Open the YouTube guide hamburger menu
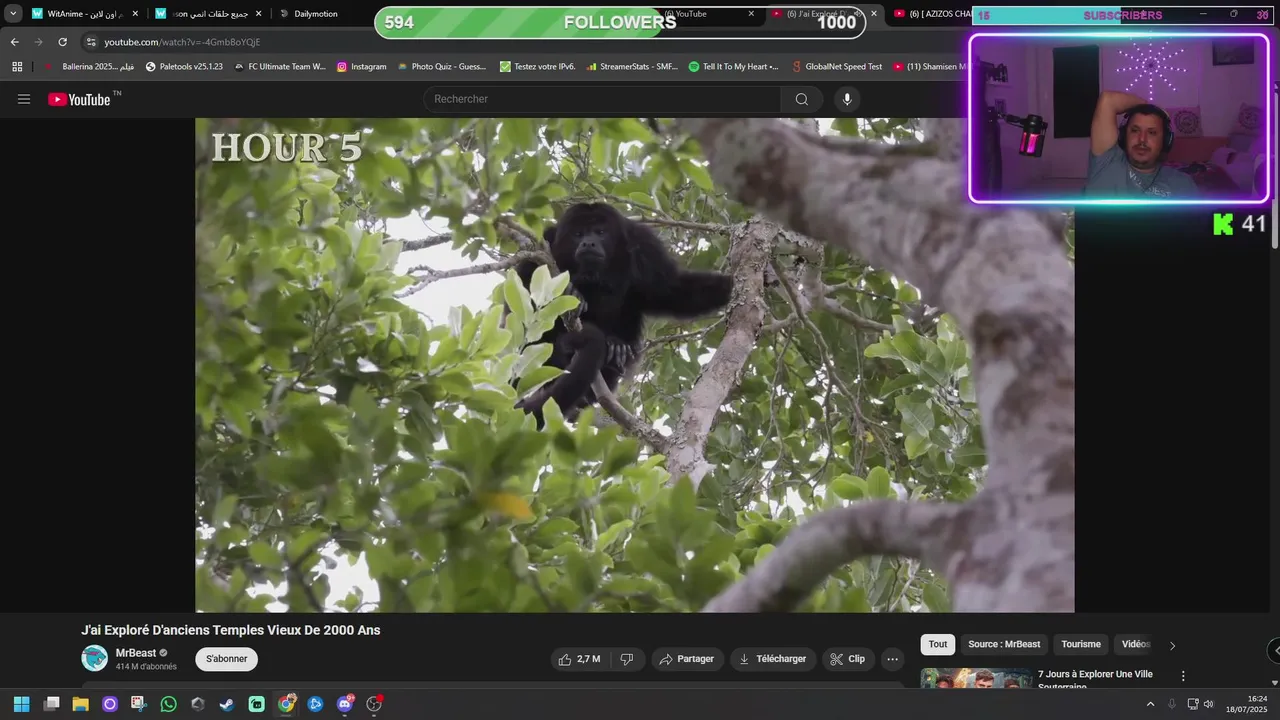 (x=24, y=99)
